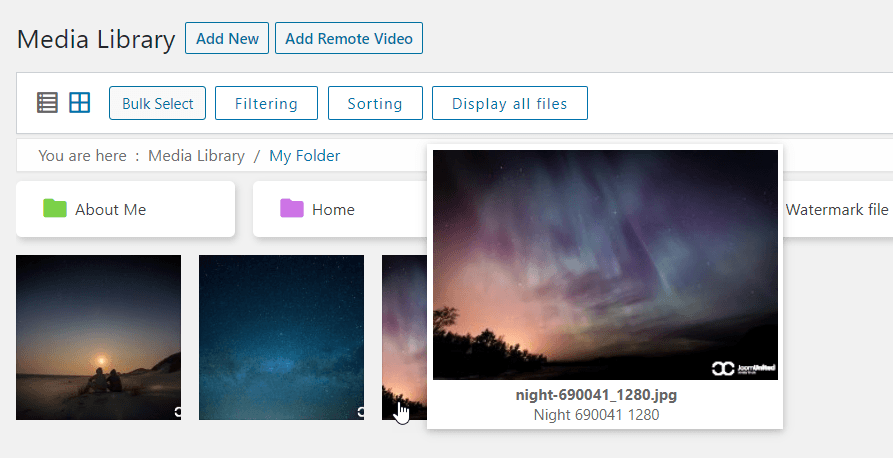Screen dimensions: 893x458
Task: Click the large aurora preview image
Action: [605, 265]
